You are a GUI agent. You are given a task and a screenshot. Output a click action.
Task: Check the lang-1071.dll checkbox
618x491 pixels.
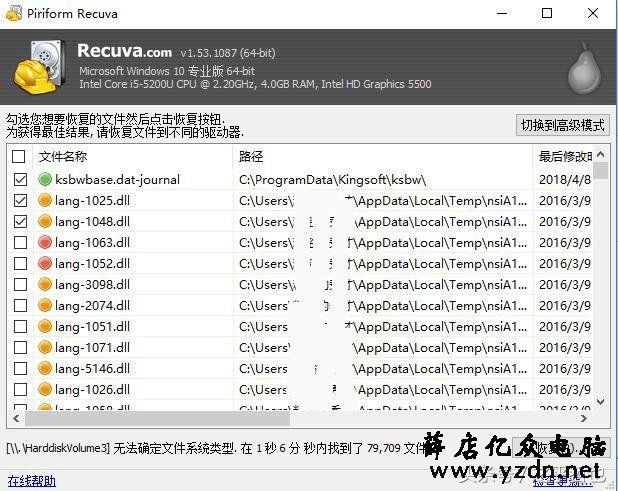click(20, 347)
